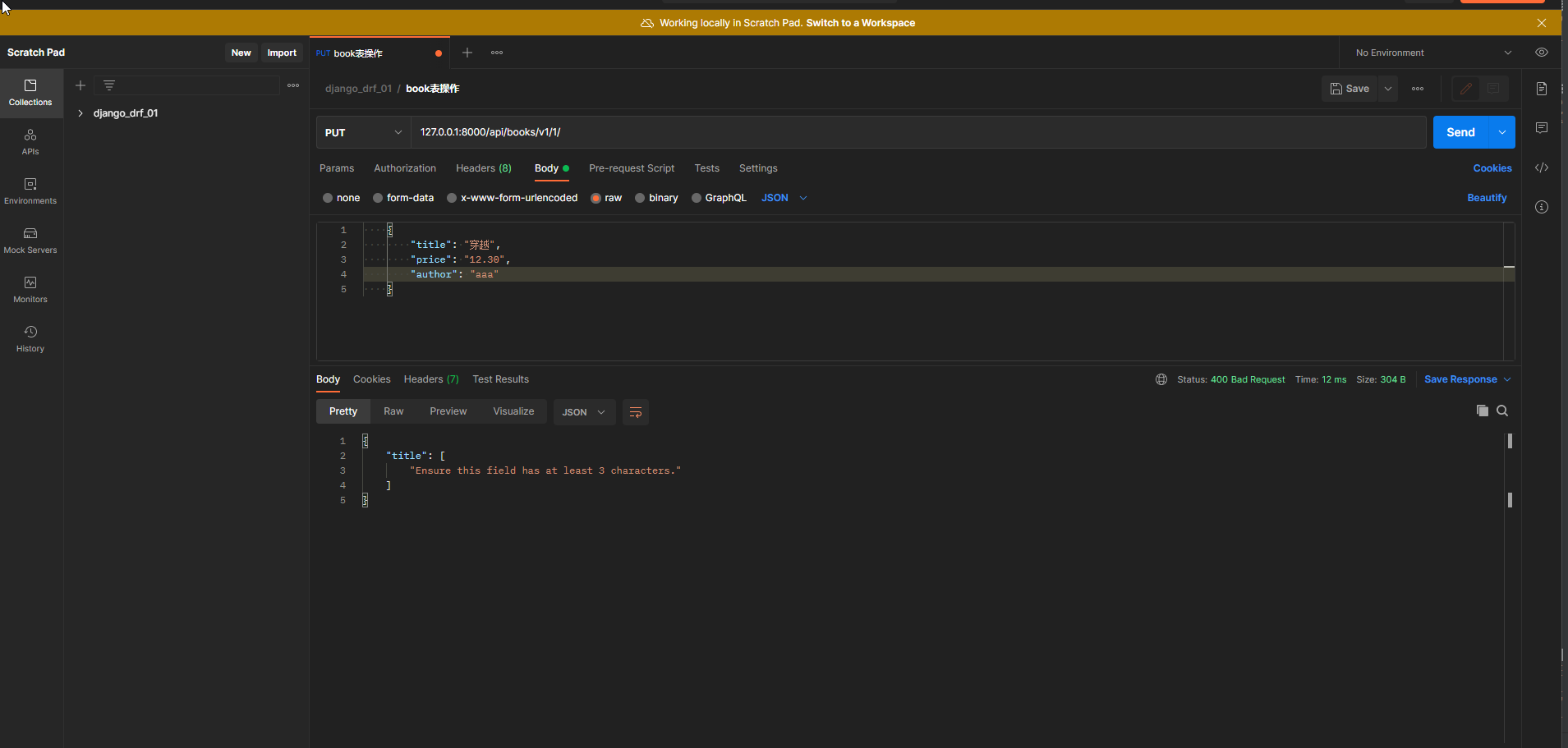Screen dimensions: 1568x748
Task: Open a new request tab with plus
Action: 467,53
